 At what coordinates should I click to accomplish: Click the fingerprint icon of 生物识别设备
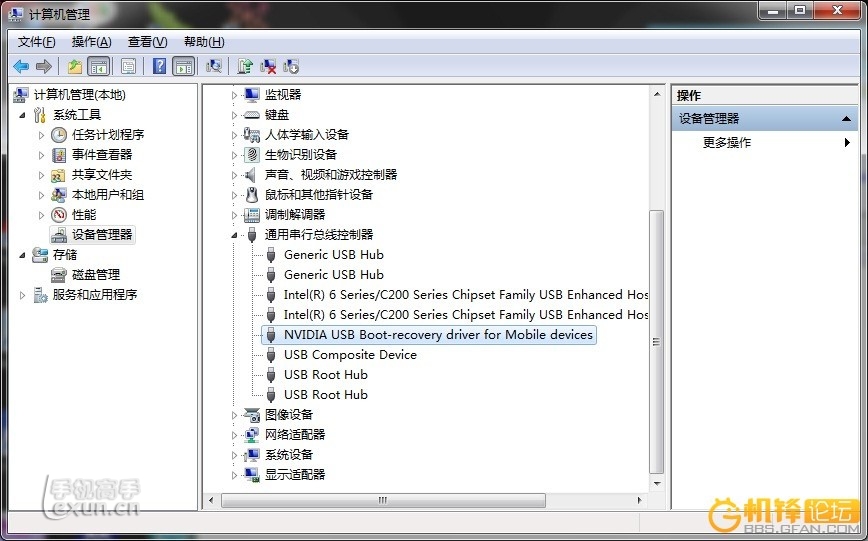click(x=252, y=154)
